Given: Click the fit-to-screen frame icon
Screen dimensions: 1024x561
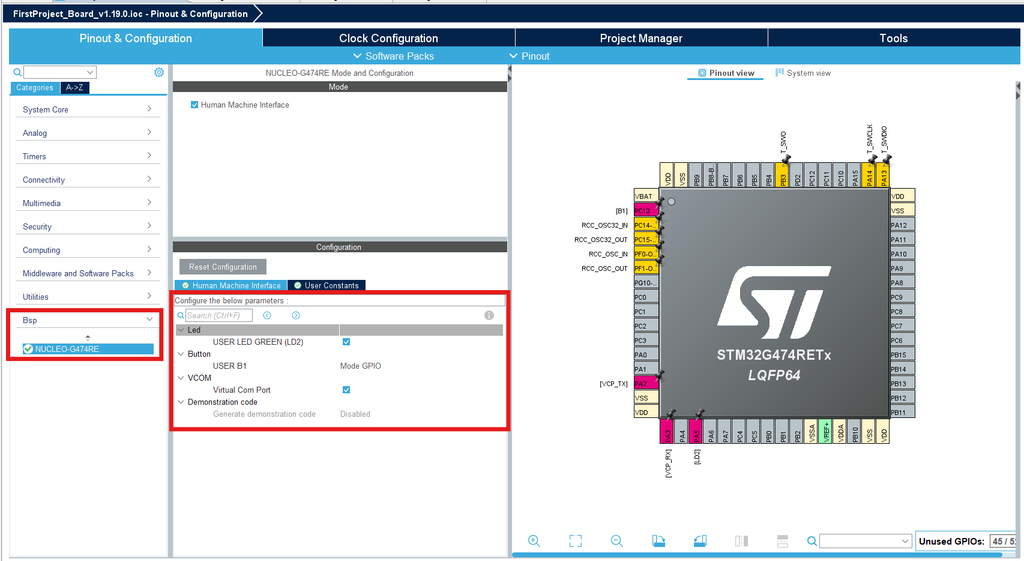Looking at the screenshot, I should tap(575, 541).
